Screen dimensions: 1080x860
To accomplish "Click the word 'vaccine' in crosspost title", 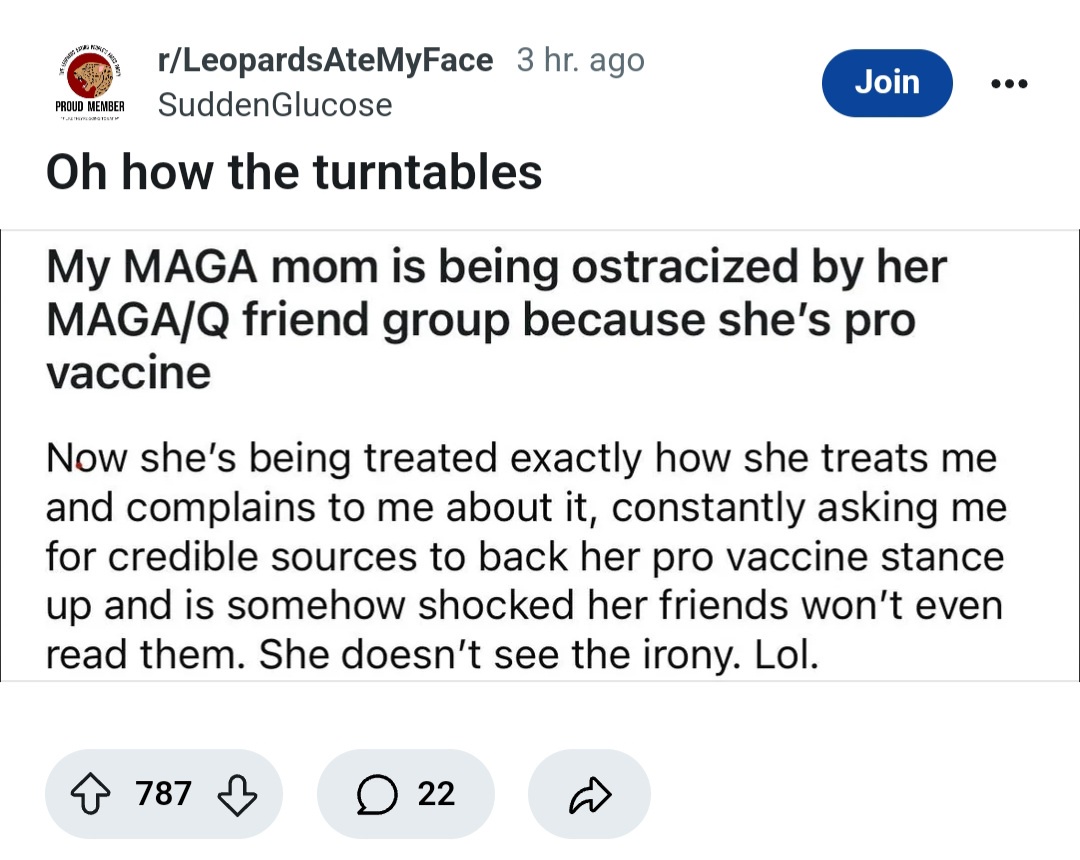I will pyautogui.click(x=129, y=373).
